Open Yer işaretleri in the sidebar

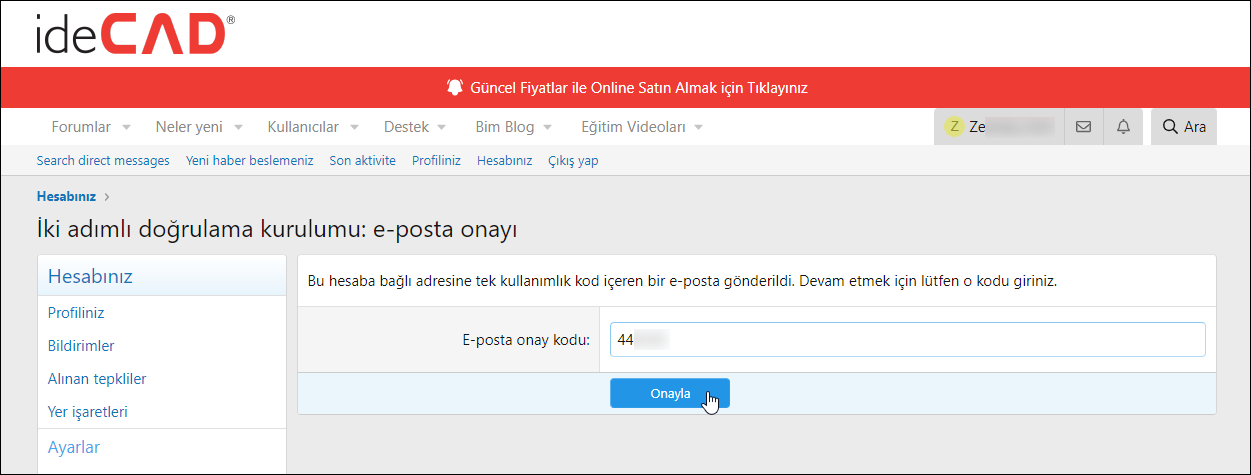[88, 412]
